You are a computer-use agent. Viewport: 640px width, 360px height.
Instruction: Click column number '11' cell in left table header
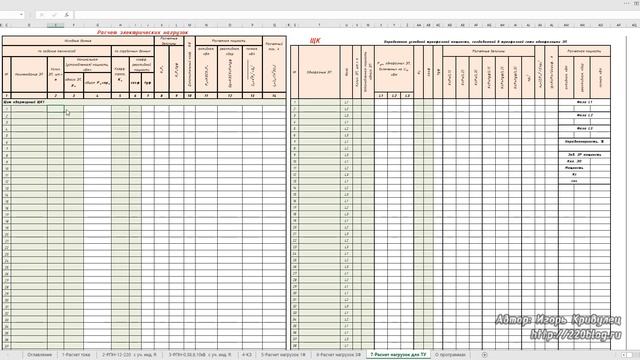(x=207, y=96)
